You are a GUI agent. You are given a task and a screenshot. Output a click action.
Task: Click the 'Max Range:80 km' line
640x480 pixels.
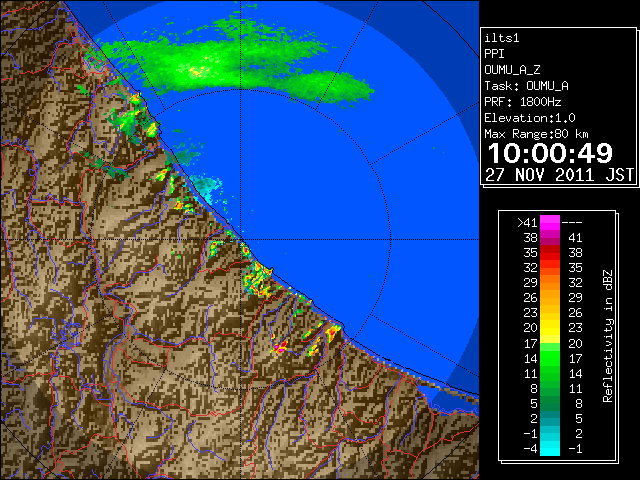tap(536, 134)
